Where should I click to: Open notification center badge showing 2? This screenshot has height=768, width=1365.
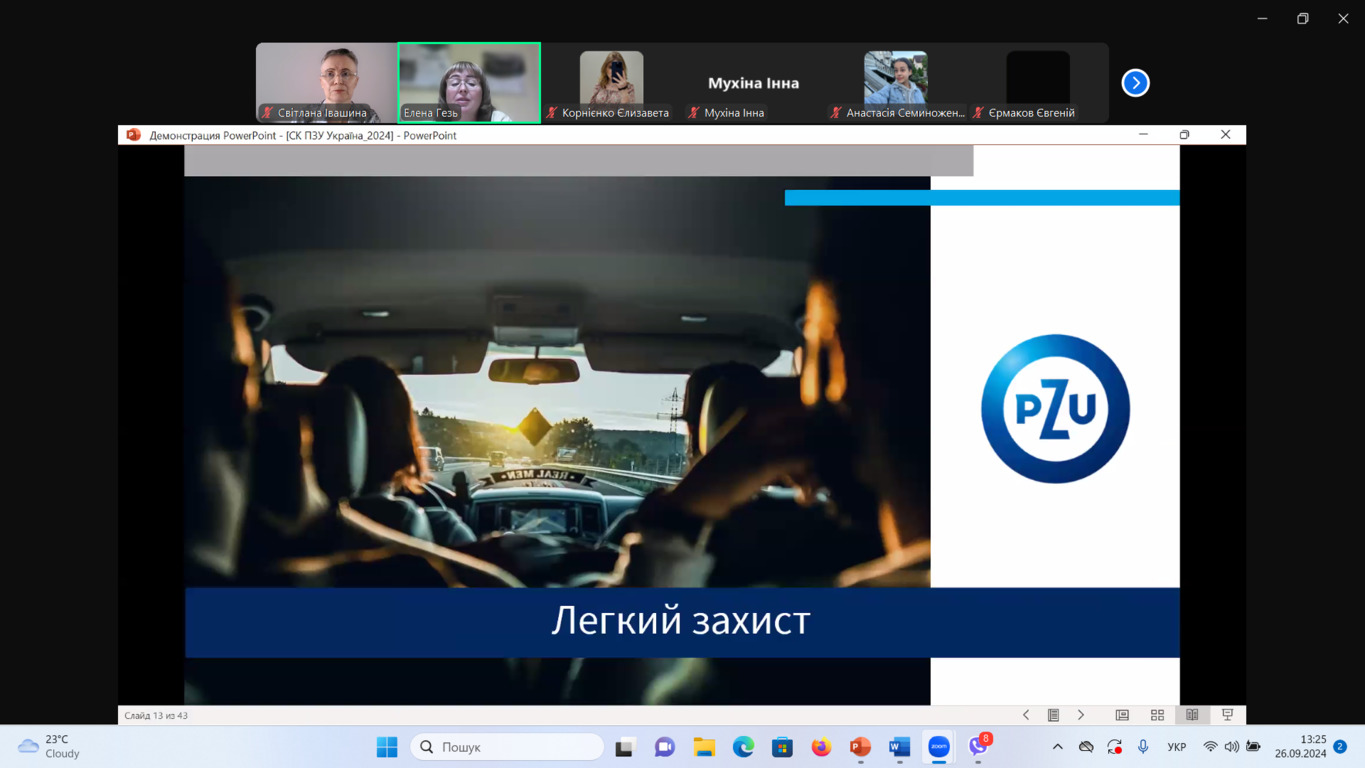pos(1340,747)
